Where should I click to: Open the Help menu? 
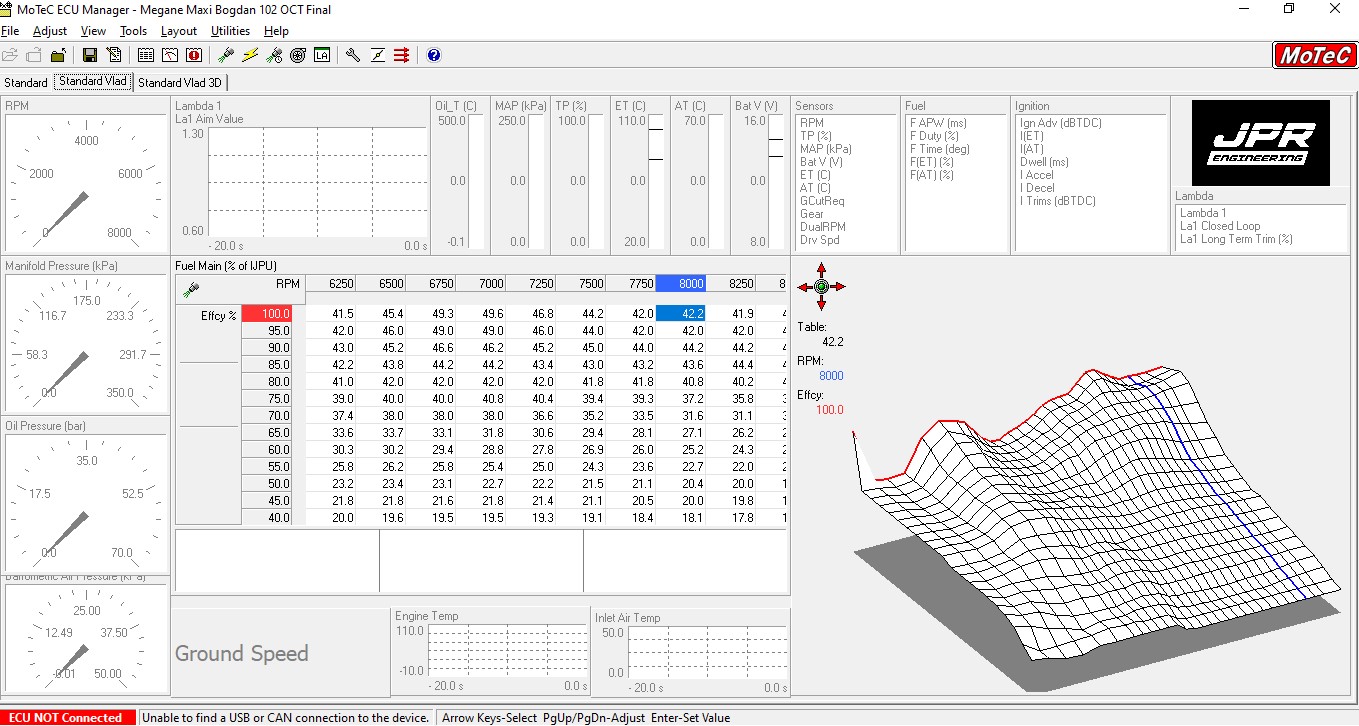point(276,31)
